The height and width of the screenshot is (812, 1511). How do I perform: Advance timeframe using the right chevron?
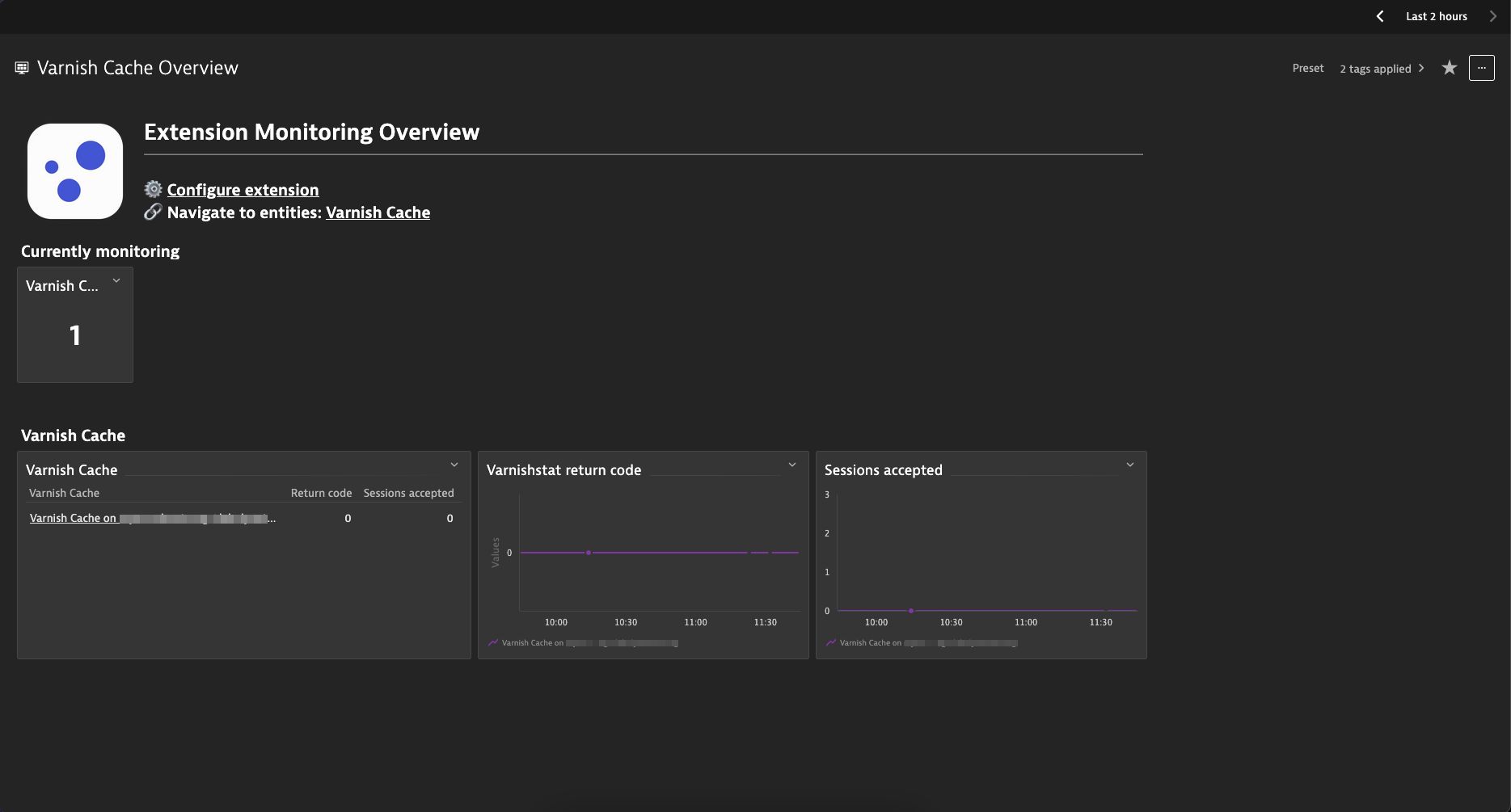[1492, 16]
